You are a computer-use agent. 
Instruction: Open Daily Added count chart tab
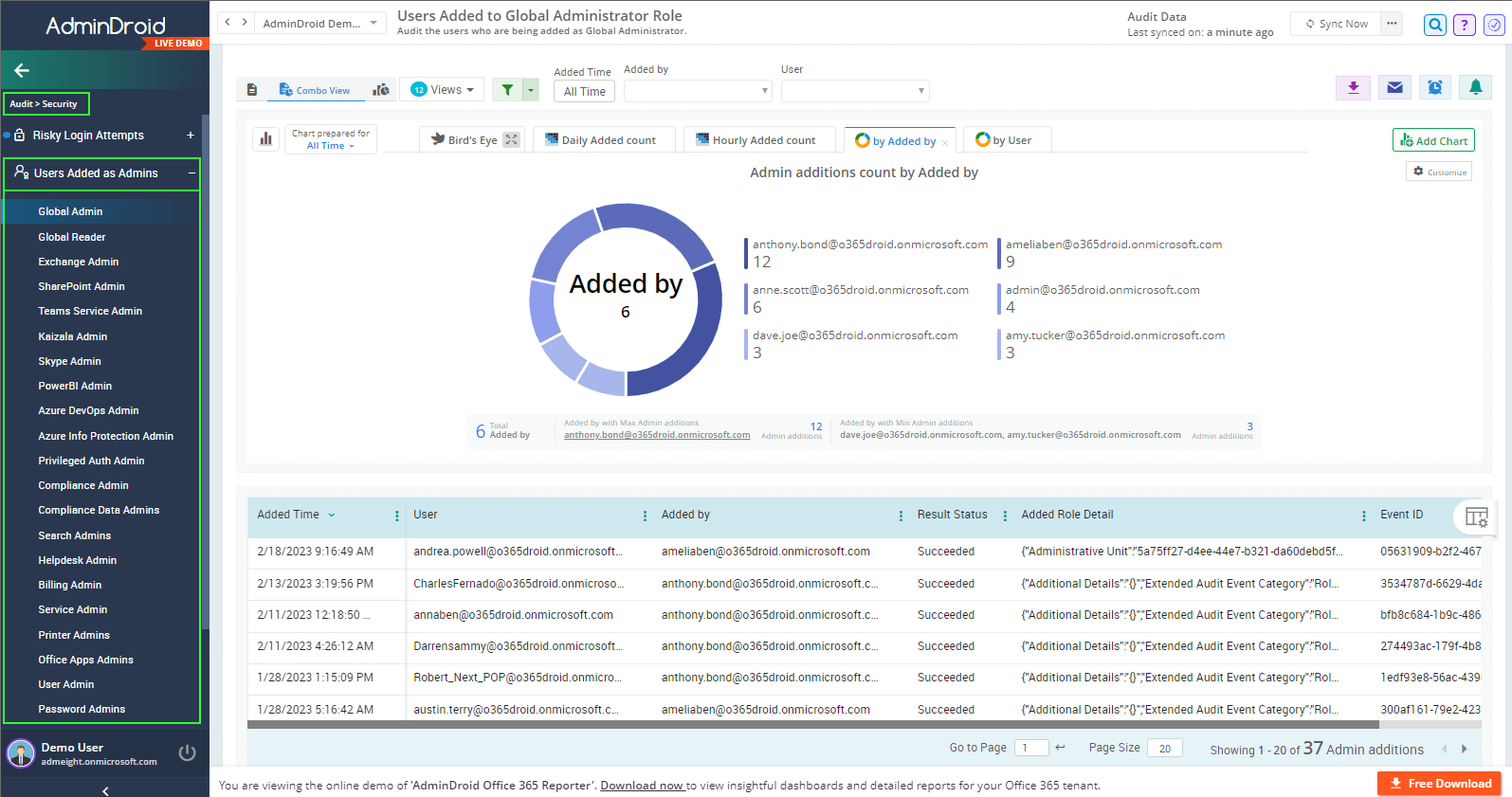click(x=604, y=139)
